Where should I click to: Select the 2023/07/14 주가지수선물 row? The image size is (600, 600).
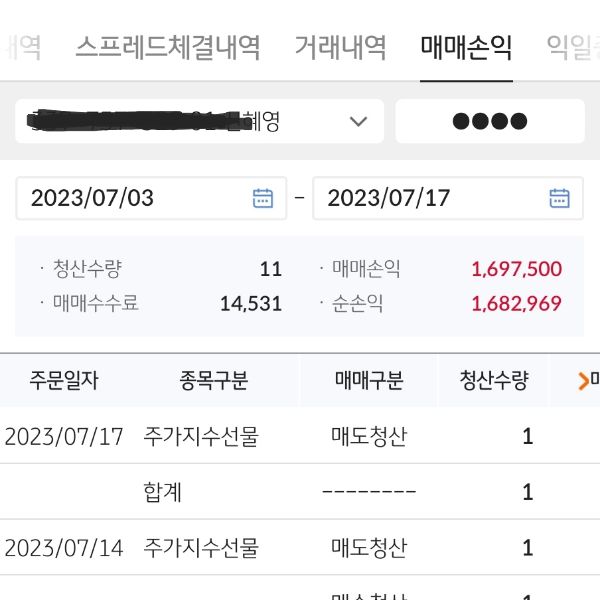(x=280, y=548)
